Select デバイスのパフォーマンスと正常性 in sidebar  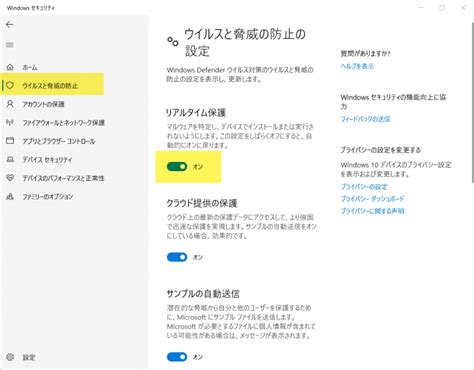coord(63,178)
